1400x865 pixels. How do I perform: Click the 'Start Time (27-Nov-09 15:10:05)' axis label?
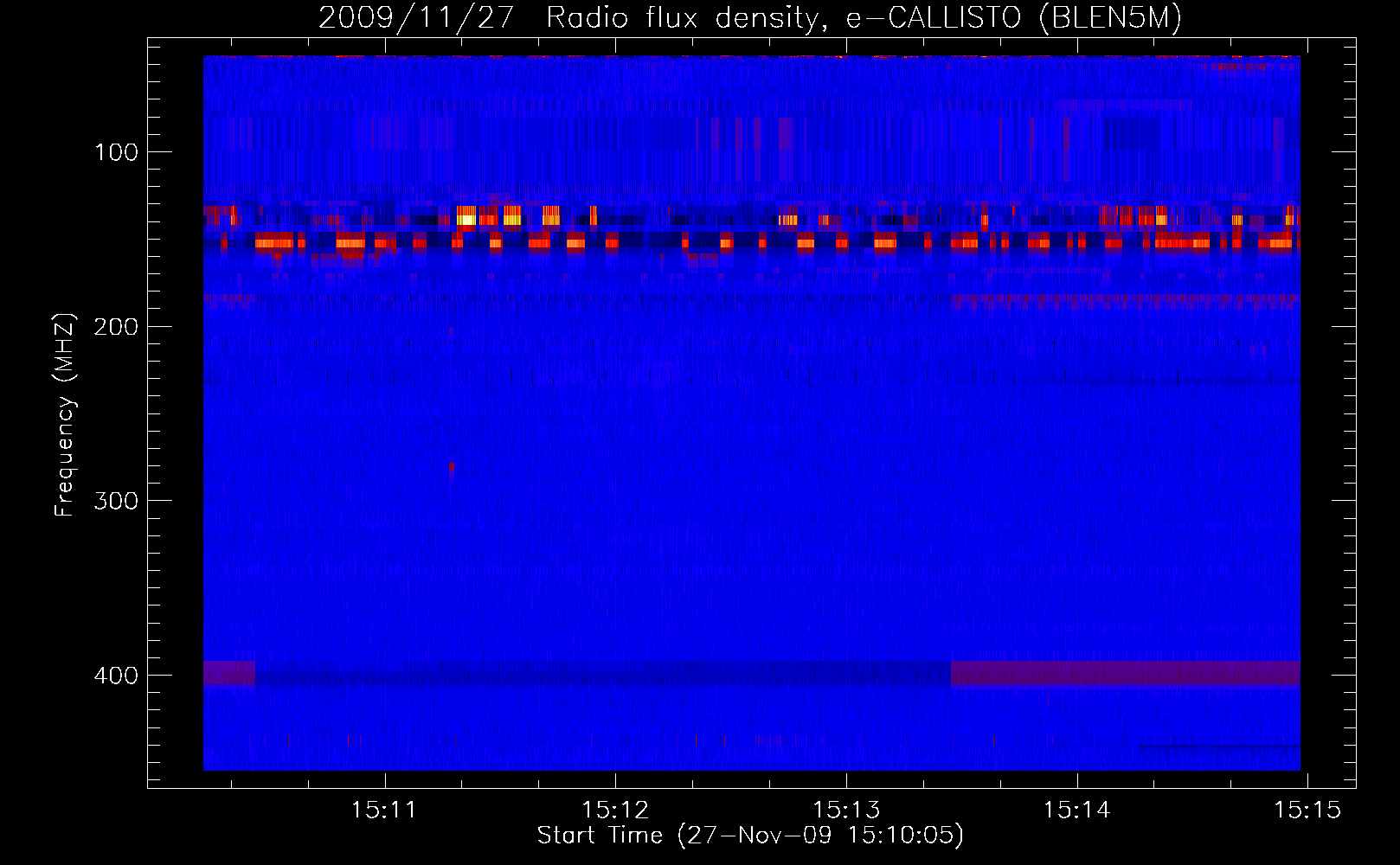click(750, 836)
